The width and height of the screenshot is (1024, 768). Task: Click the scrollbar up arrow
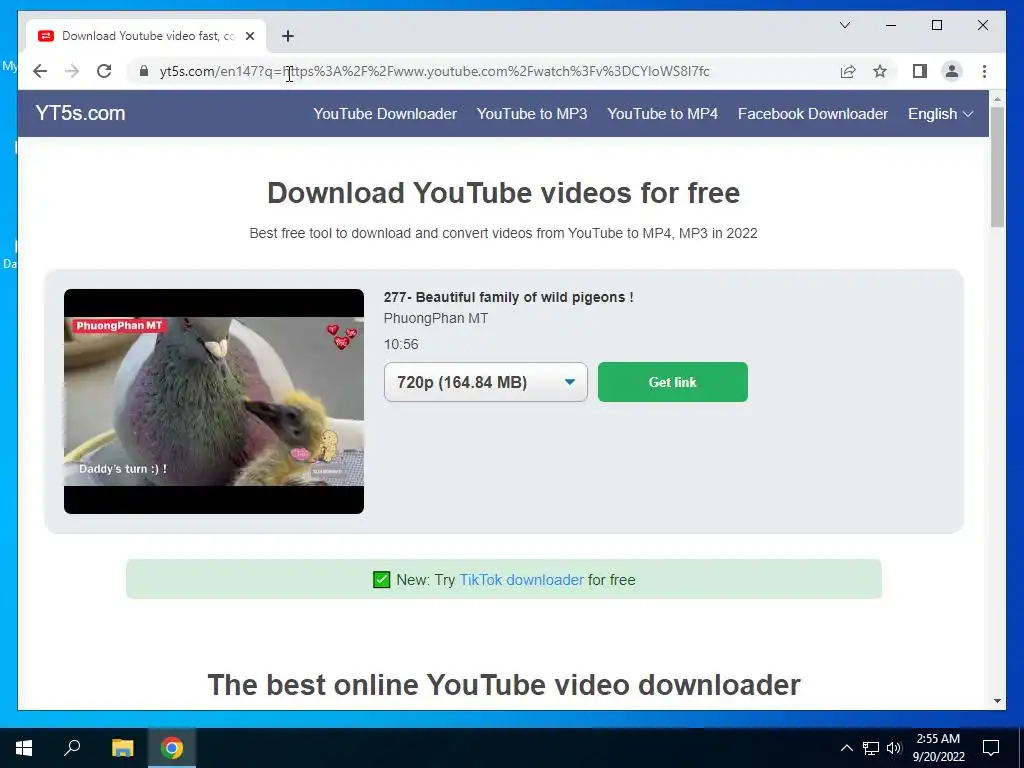pos(997,99)
